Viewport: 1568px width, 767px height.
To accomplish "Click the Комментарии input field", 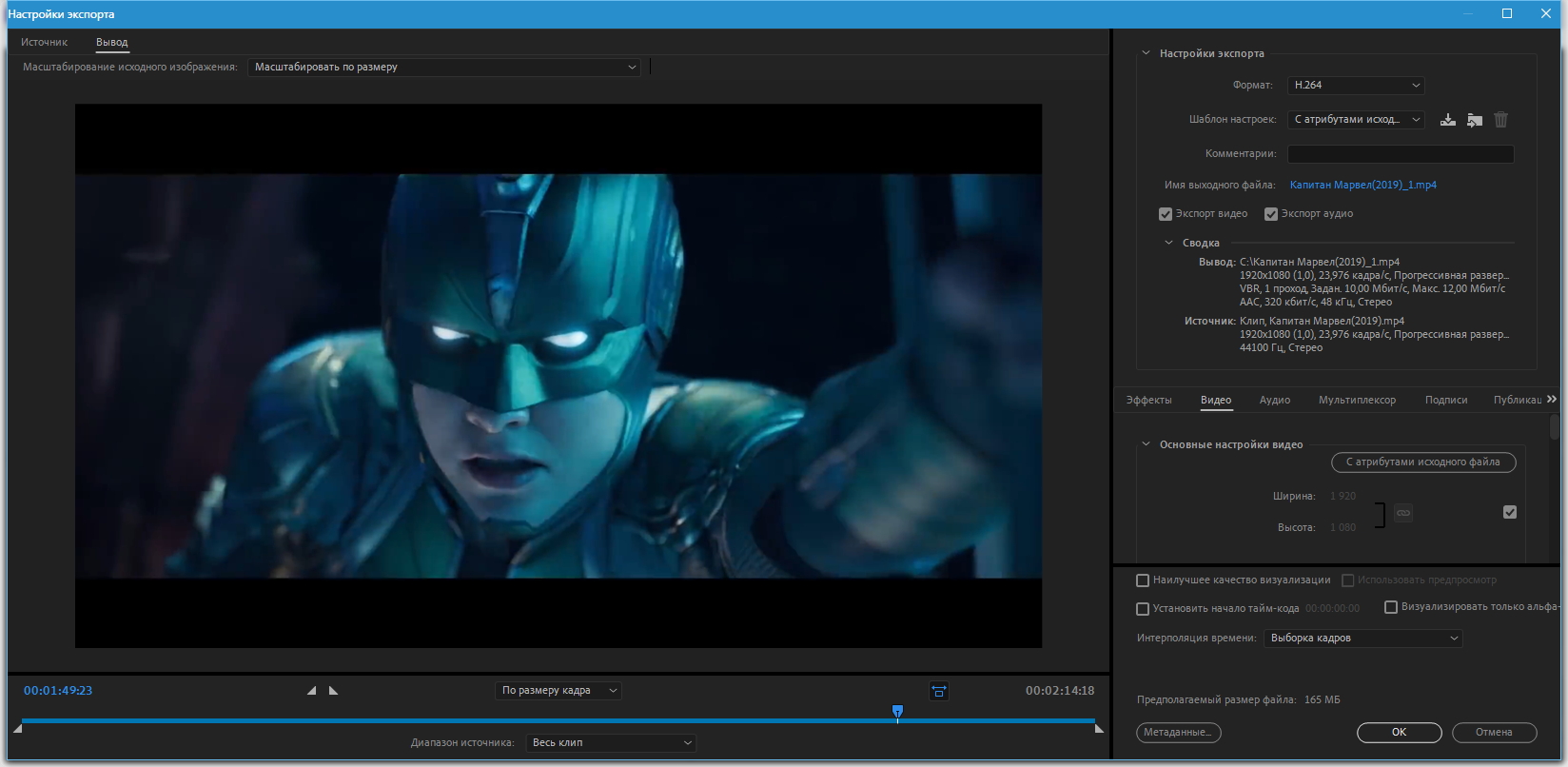I will coord(1401,154).
